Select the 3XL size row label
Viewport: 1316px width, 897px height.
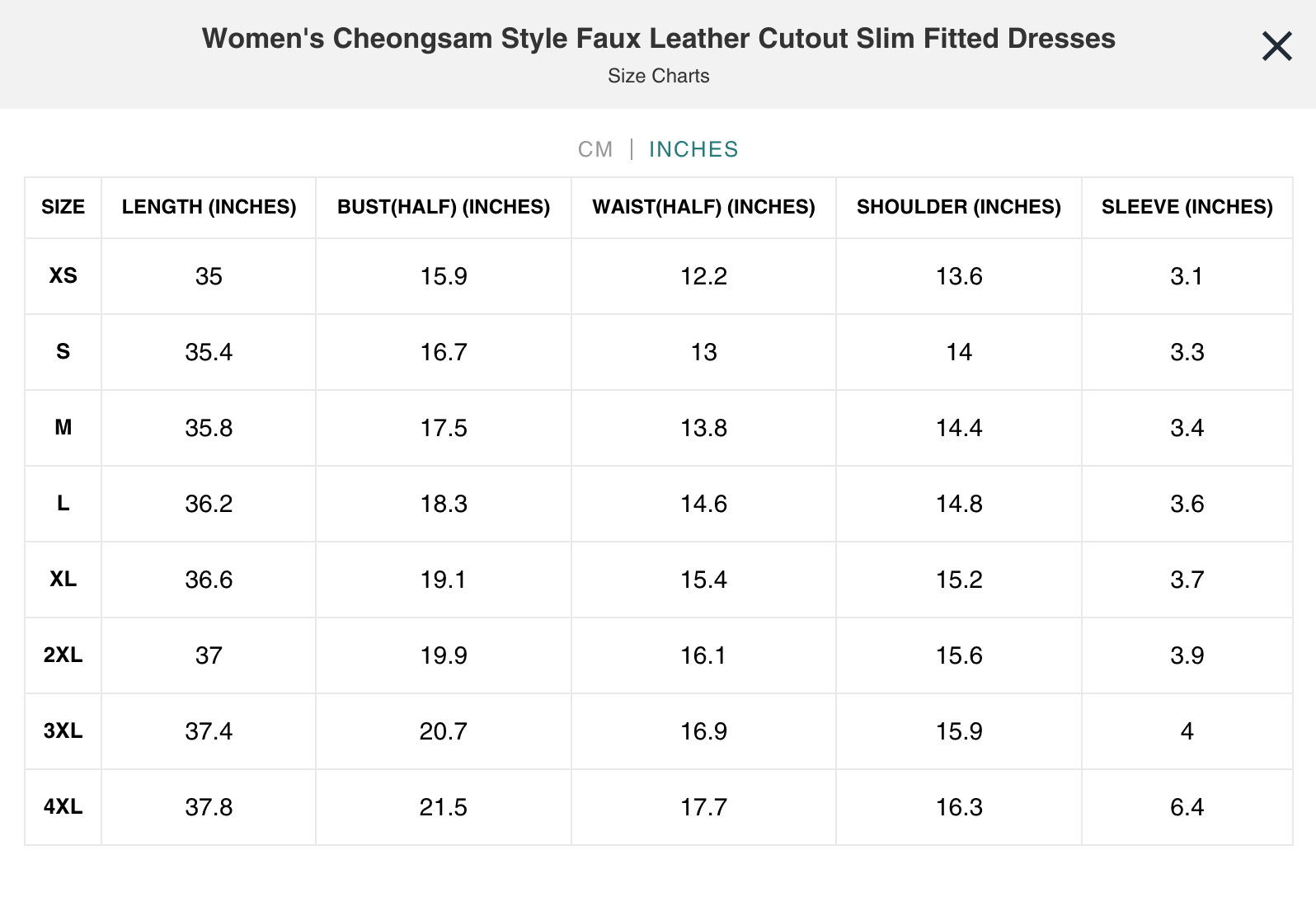pos(62,731)
